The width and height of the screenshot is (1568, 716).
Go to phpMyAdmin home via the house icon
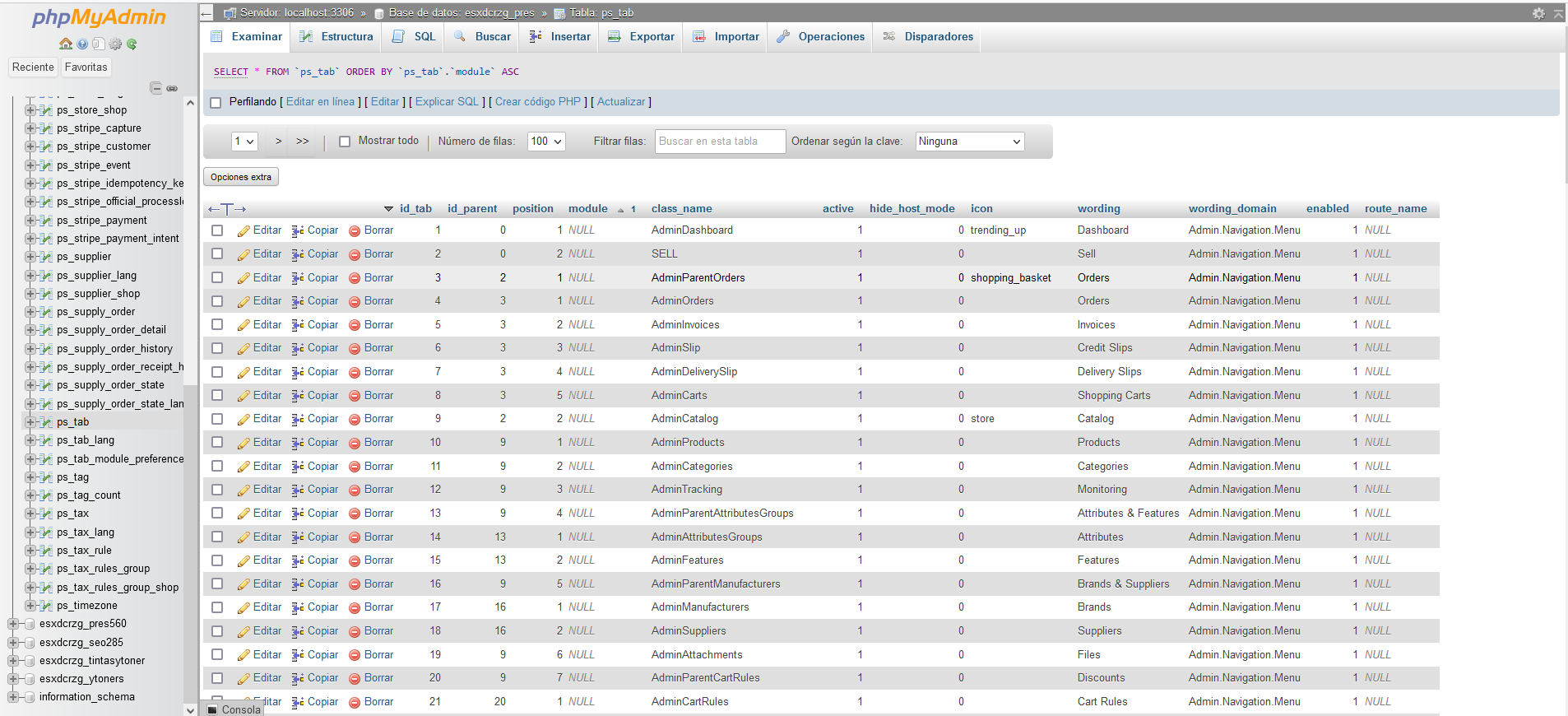(x=66, y=44)
